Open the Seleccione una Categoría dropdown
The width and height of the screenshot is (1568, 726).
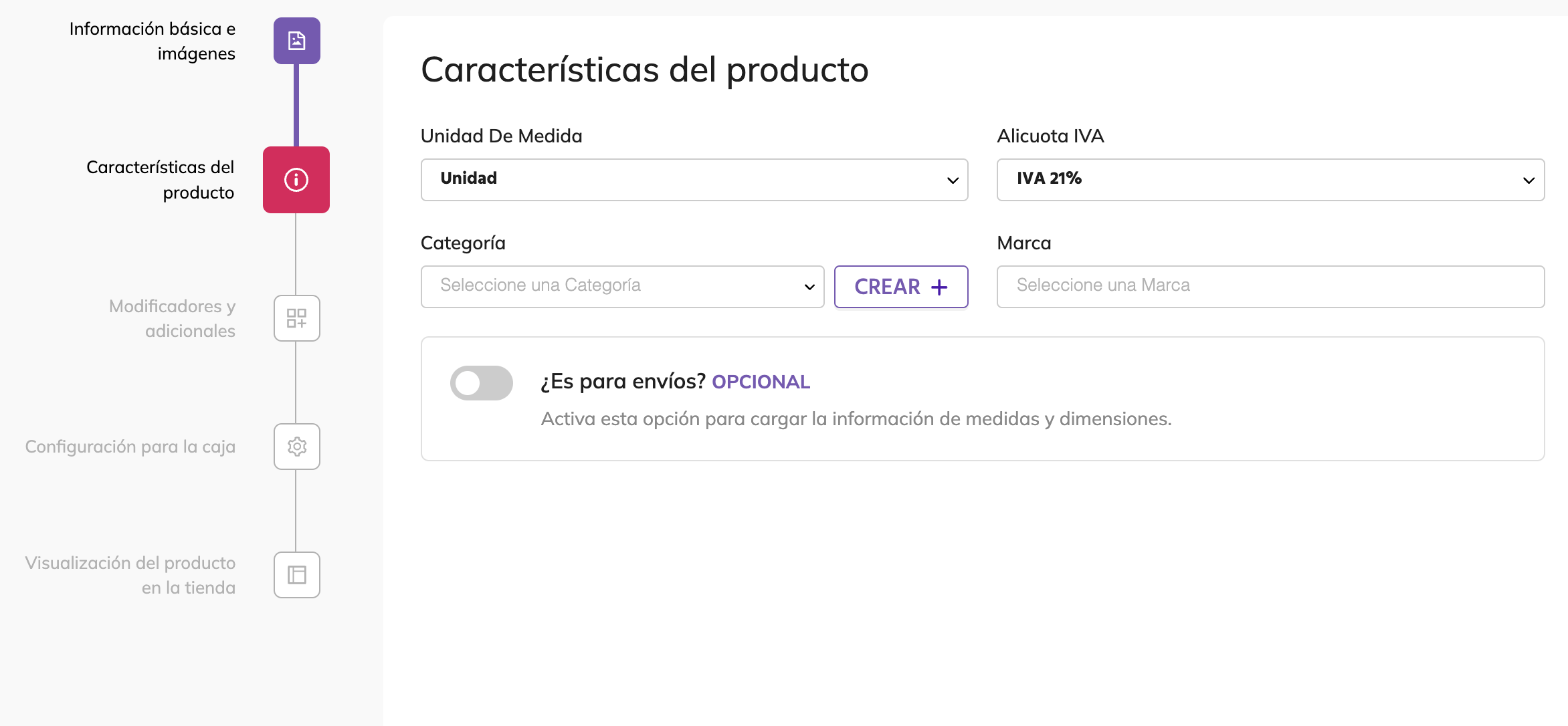point(622,287)
